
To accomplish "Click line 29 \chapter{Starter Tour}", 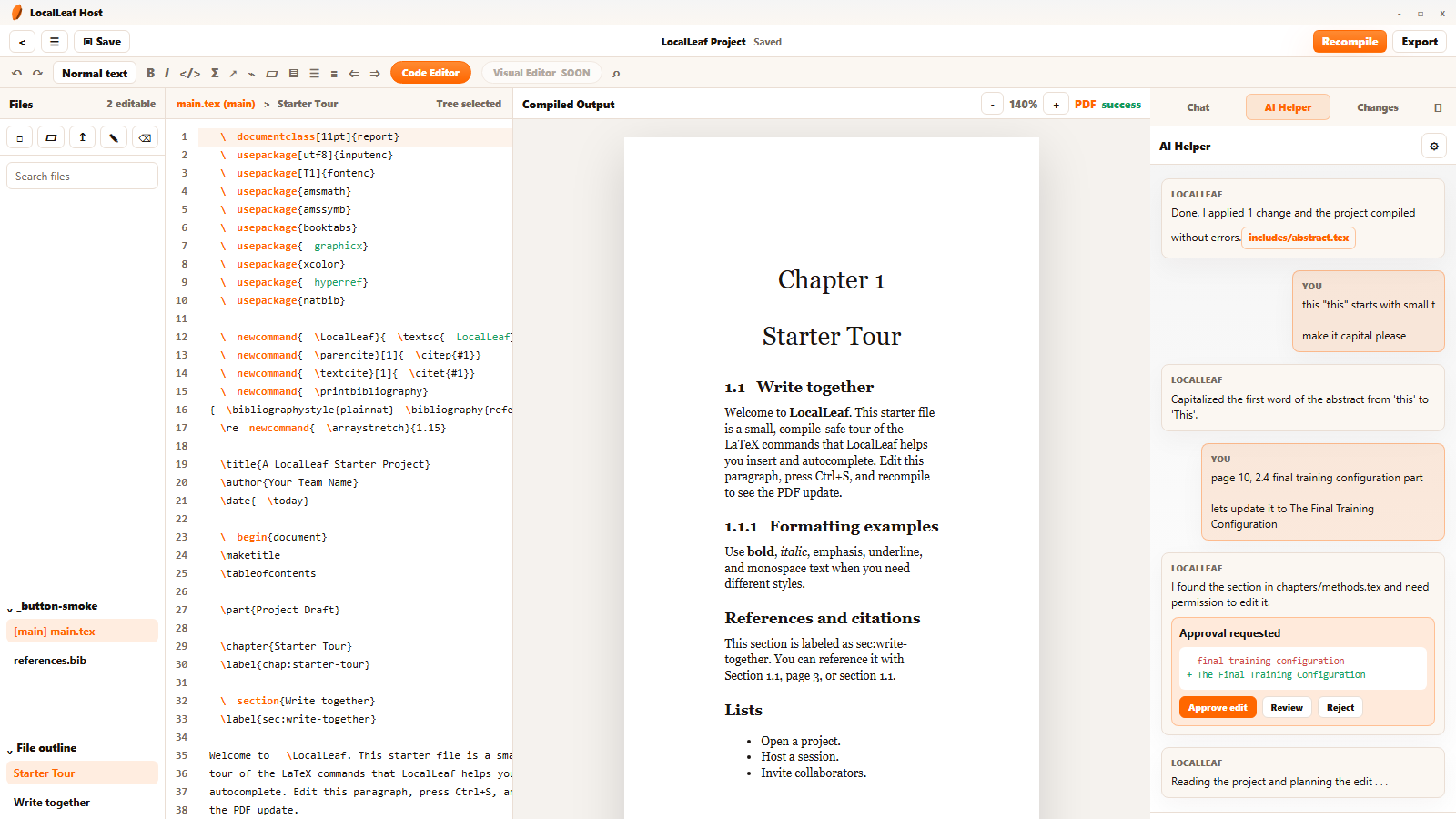I will [286, 646].
